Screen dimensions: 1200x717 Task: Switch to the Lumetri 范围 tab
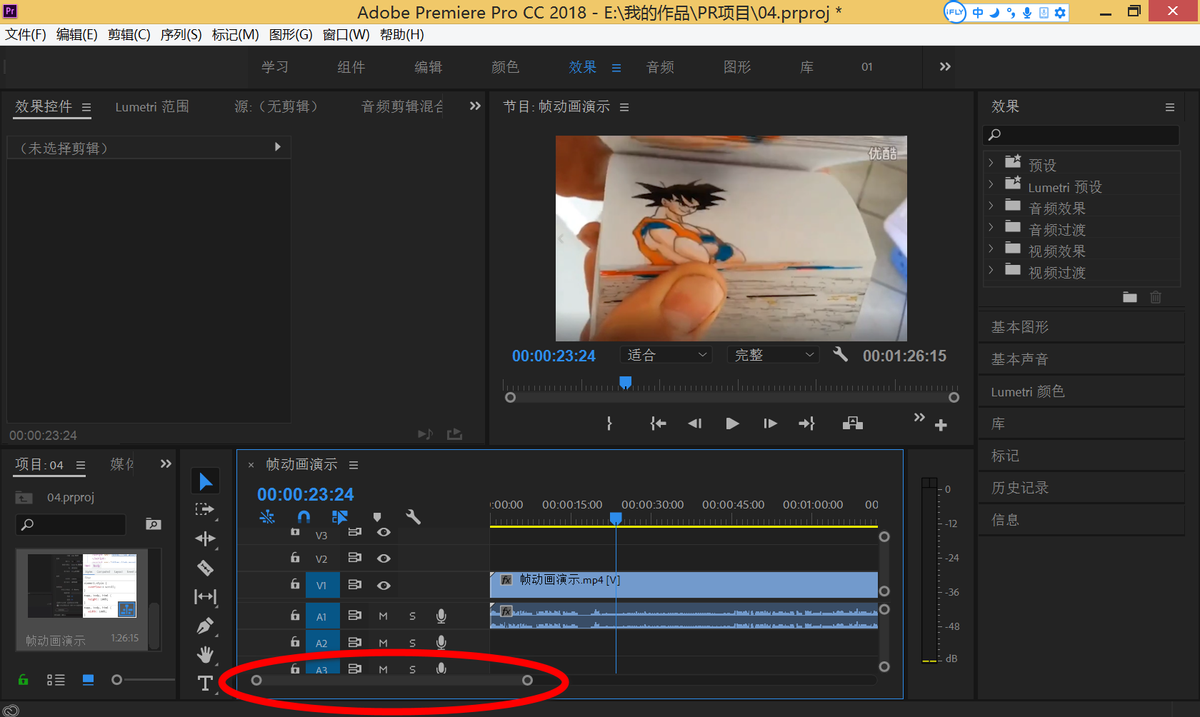(x=152, y=106)
